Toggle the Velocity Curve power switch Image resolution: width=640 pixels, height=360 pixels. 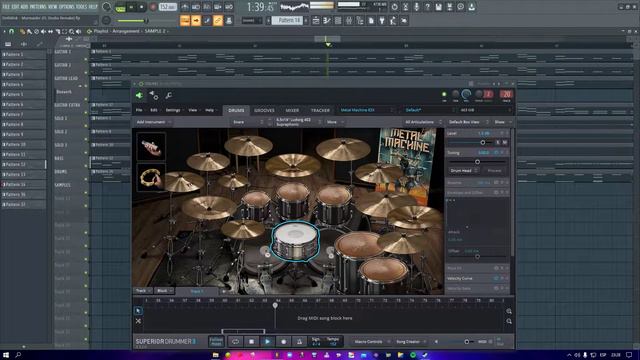[x=496, y=278]
